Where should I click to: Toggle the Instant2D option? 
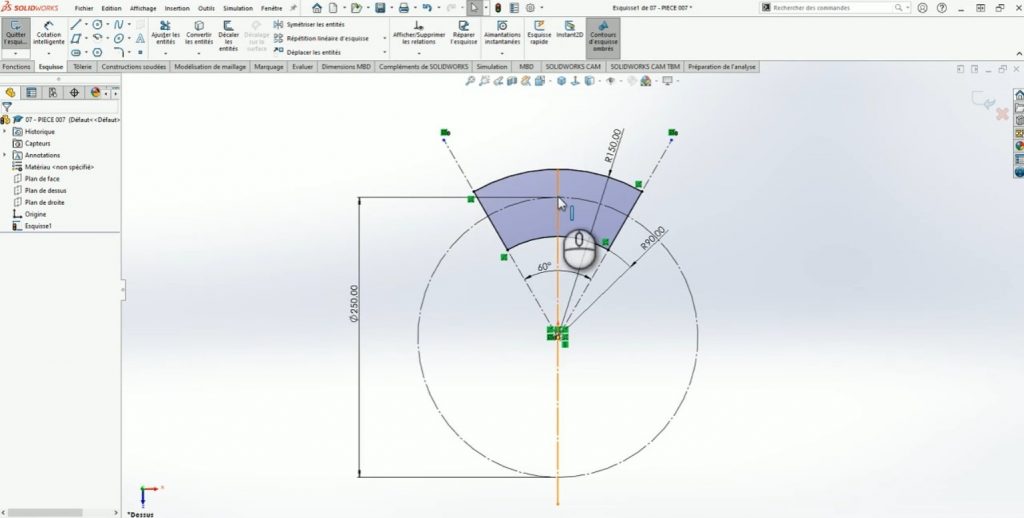coord(569,29)
